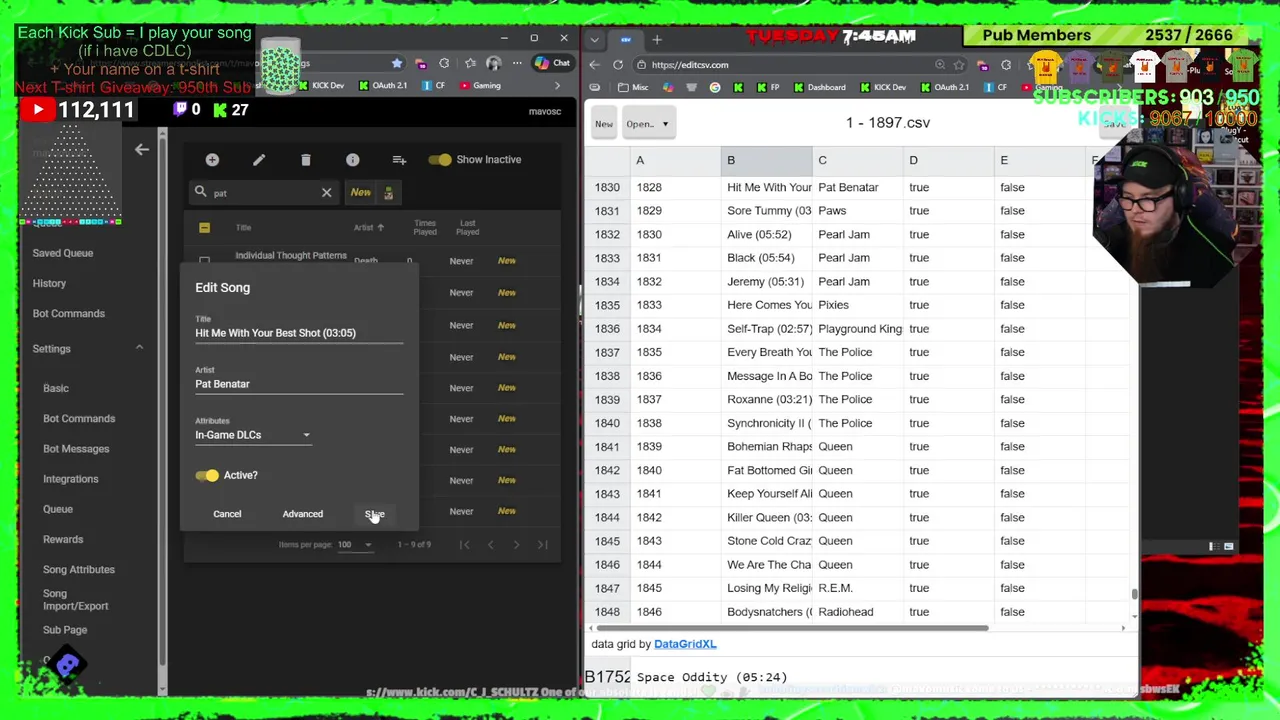Viewport: 1280px width, 720px height.
Task: Open the DataGridXL link
Action: 685,645
